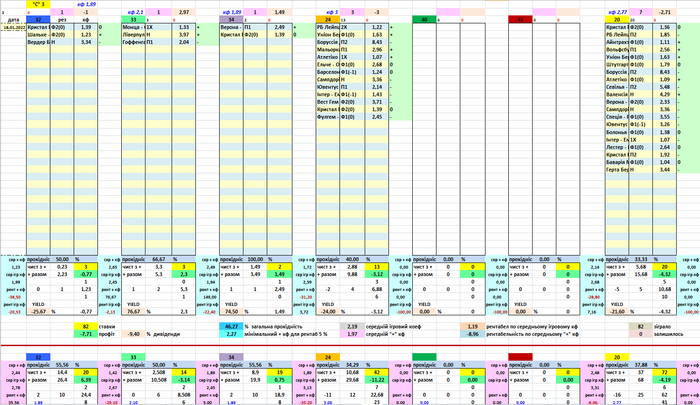Click the кф 2,77 header cell
Viewport: 700px width, 405px height.
coord(617,12)
